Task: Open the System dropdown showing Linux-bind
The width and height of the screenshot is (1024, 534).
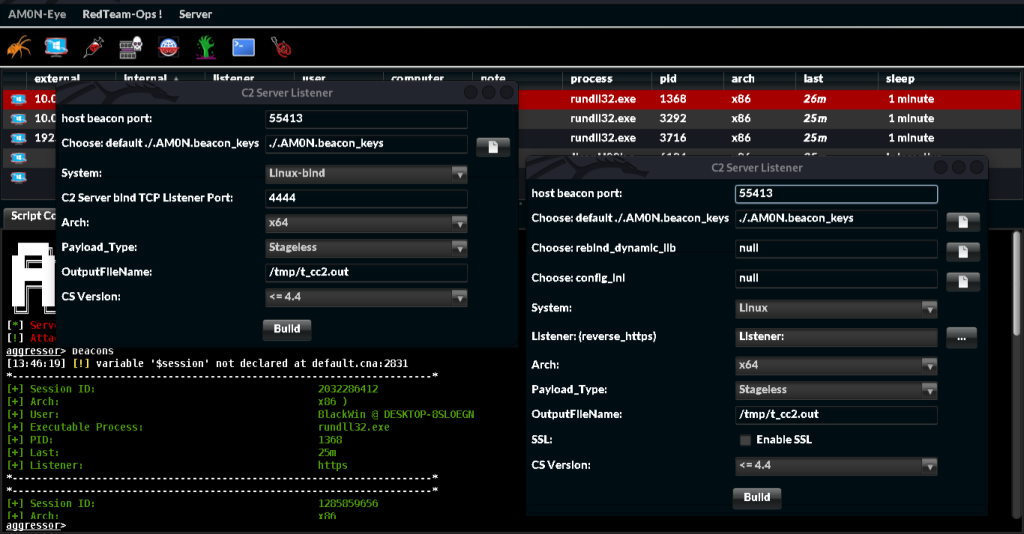Action: [x=366, y=173]
